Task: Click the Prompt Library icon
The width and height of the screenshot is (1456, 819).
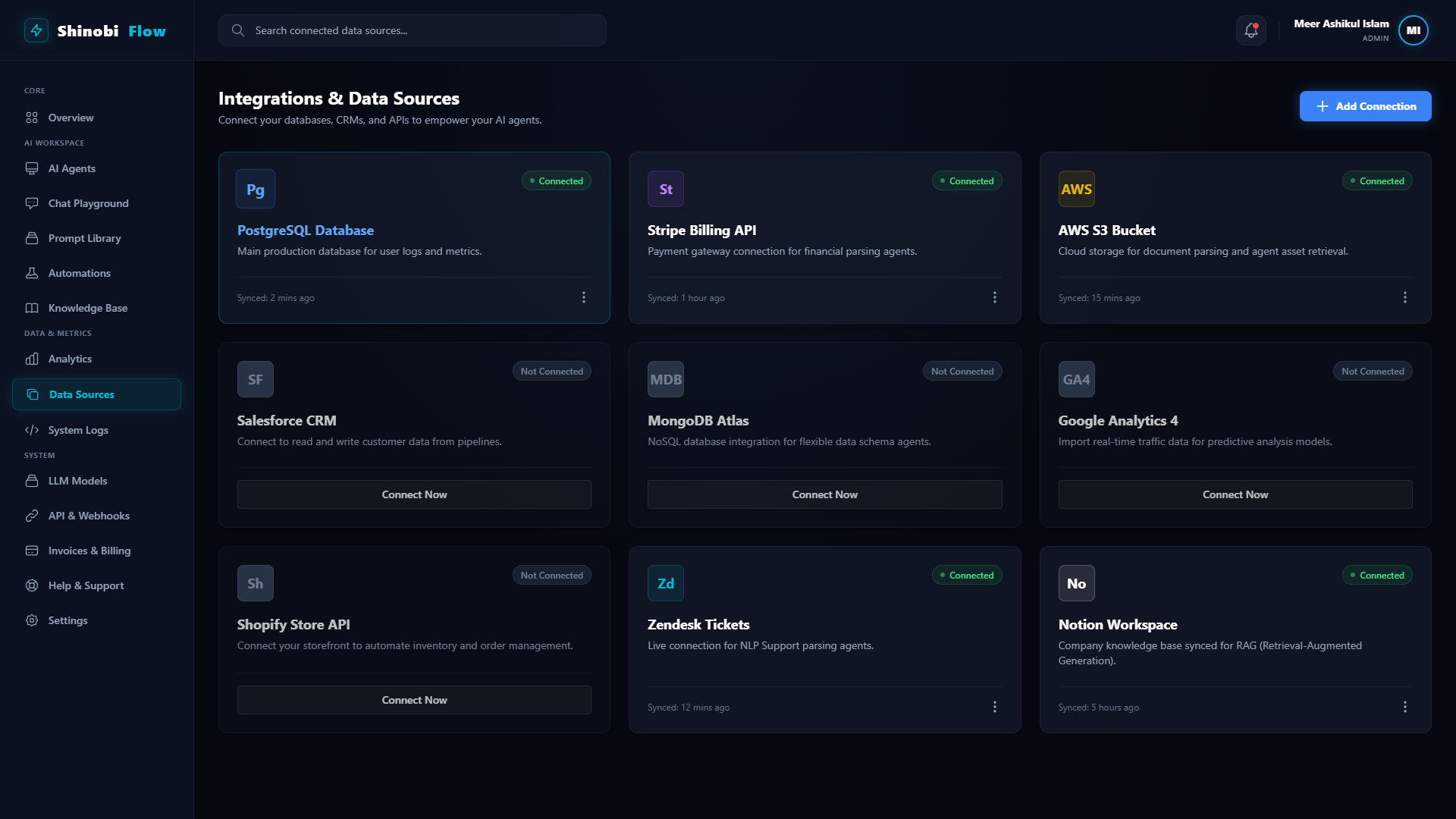Action: [32, 238]
